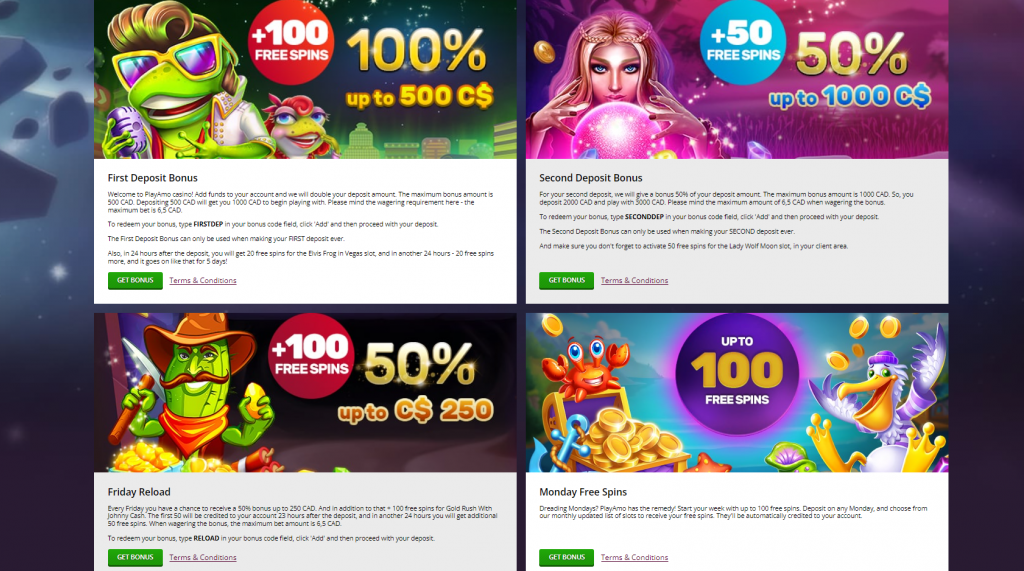1024x571 pixels.
Task: Click GET BONUS under Friday Reload
Action: (135, 557)
